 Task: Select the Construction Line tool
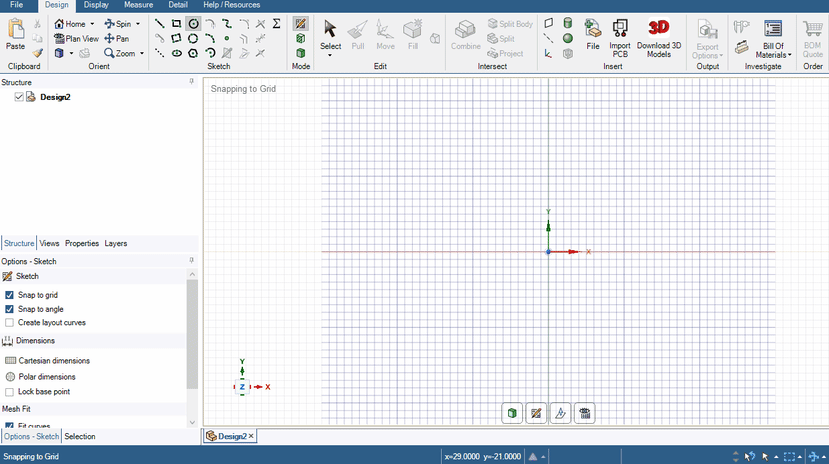point(159,53)
